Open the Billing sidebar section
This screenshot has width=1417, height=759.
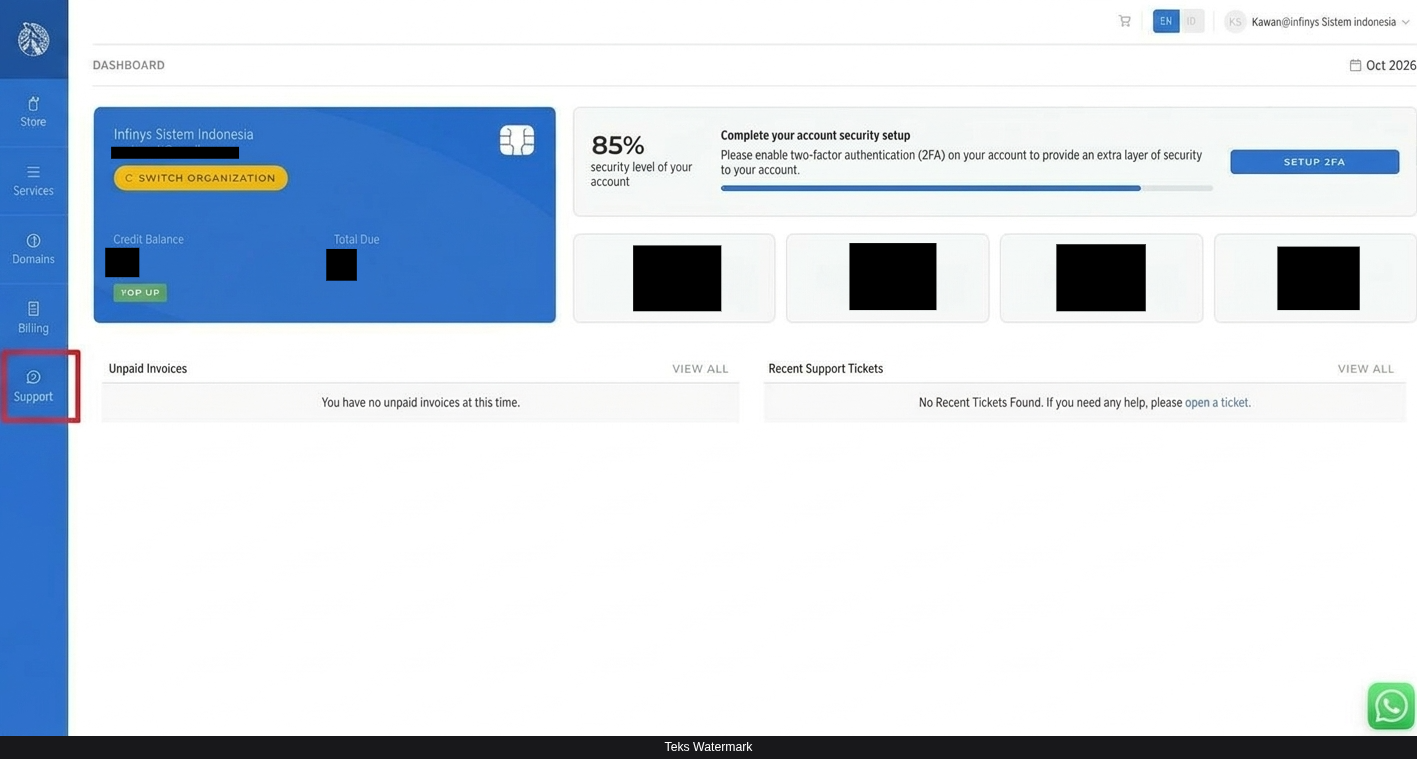(x=33, y=318)
